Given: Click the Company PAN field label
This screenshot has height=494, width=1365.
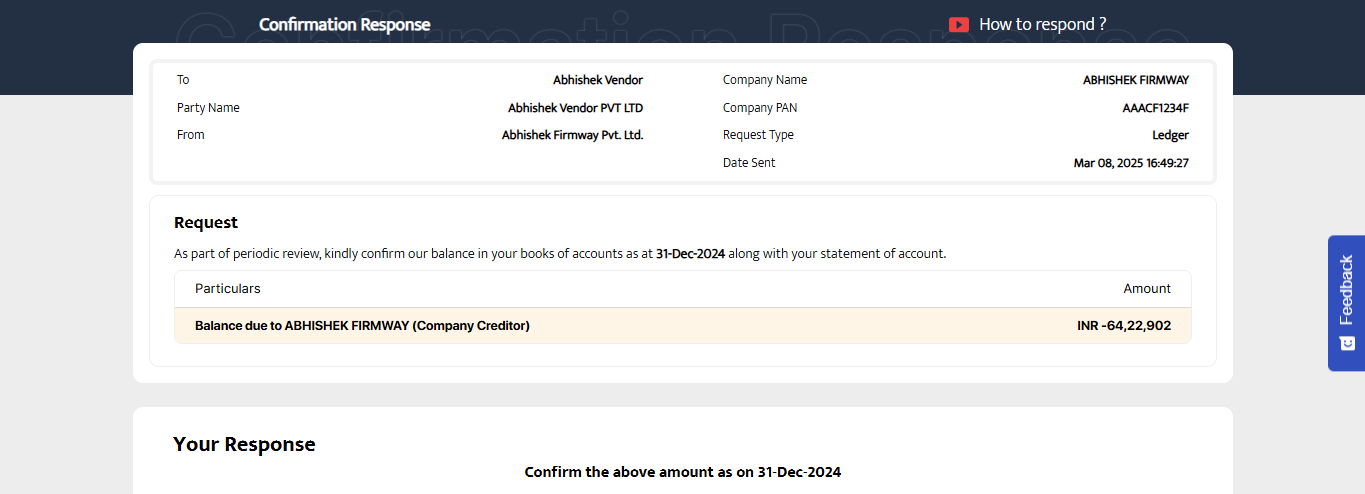Looking at the screenshot, I should [760, 108].
